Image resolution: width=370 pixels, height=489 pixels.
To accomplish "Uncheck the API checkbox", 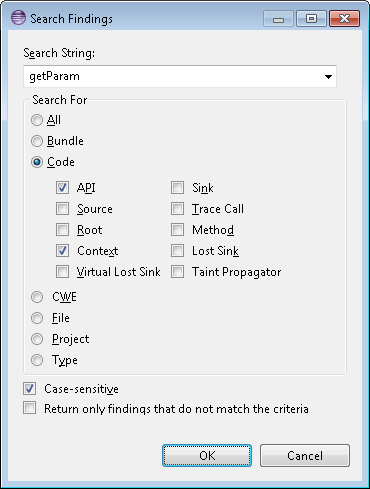I will (x=62, y=188).
